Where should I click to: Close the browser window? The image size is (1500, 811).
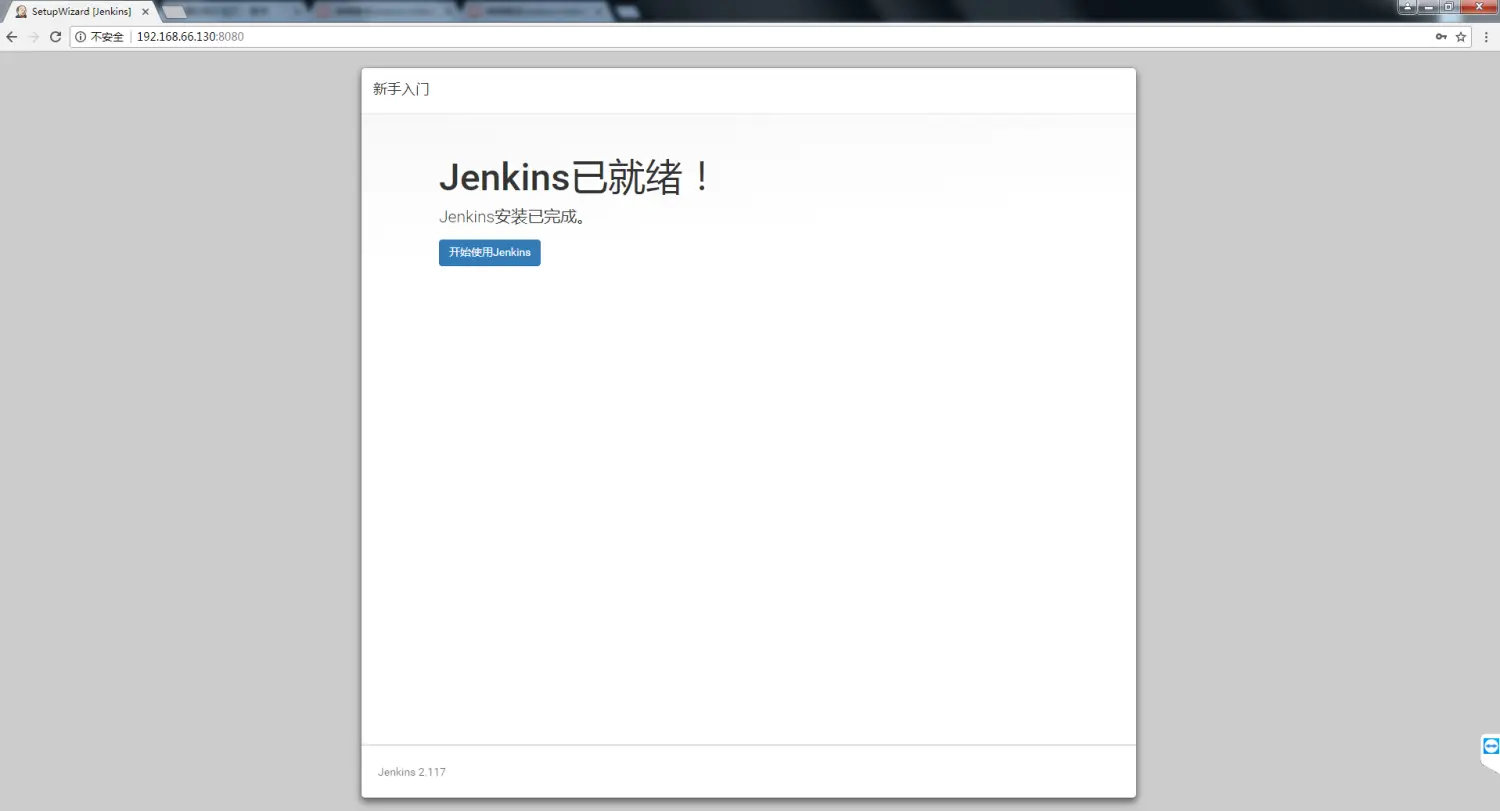[x=1478, y=7]
